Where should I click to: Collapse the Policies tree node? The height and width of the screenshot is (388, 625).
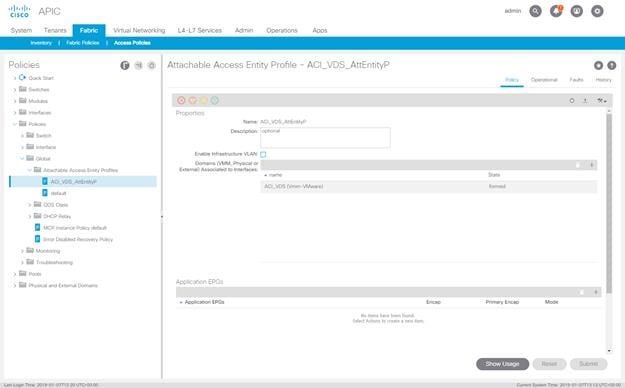15,124
